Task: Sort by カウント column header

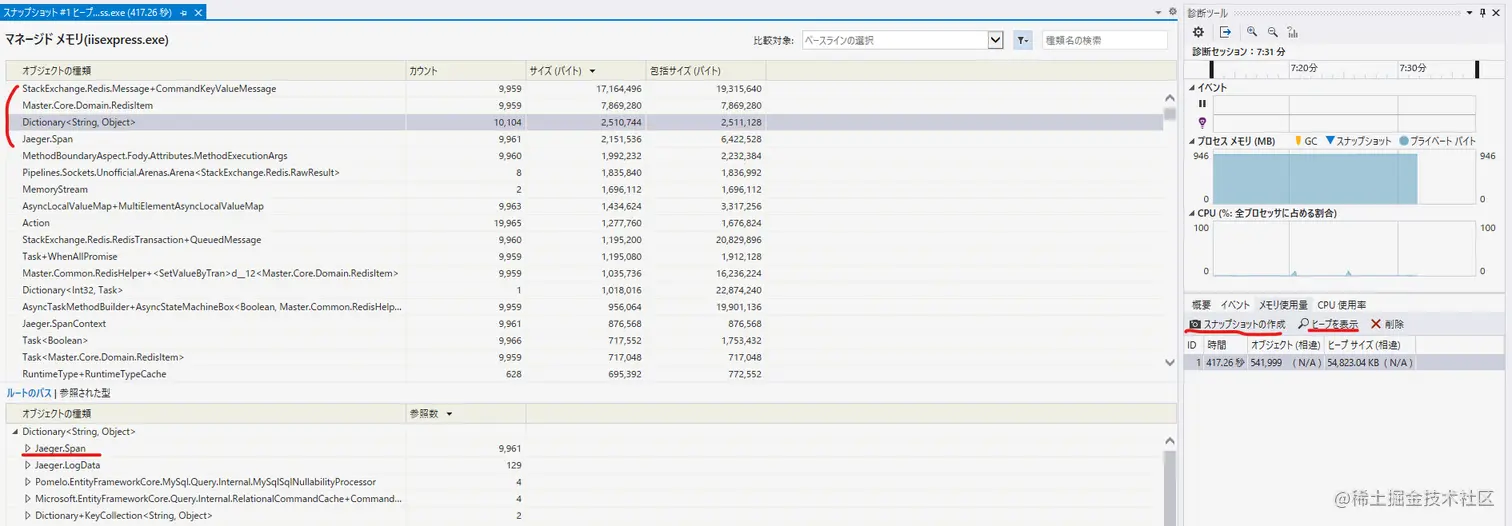Action: coord(466,71)
